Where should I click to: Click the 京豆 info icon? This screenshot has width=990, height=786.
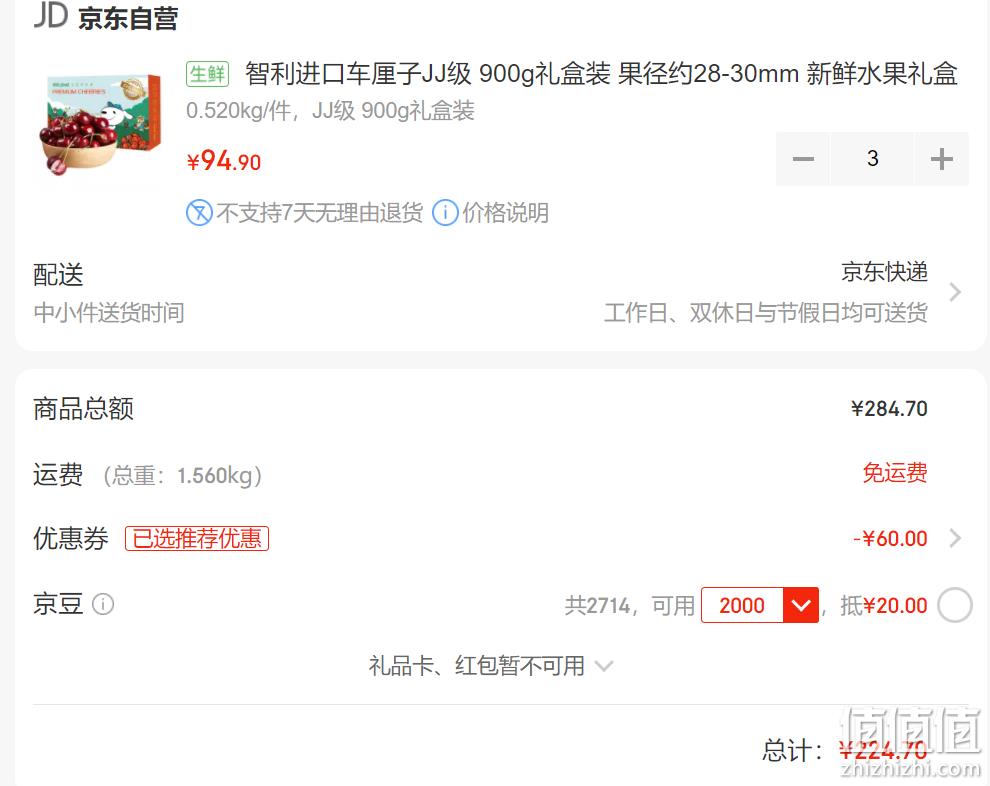pos(103,604)
